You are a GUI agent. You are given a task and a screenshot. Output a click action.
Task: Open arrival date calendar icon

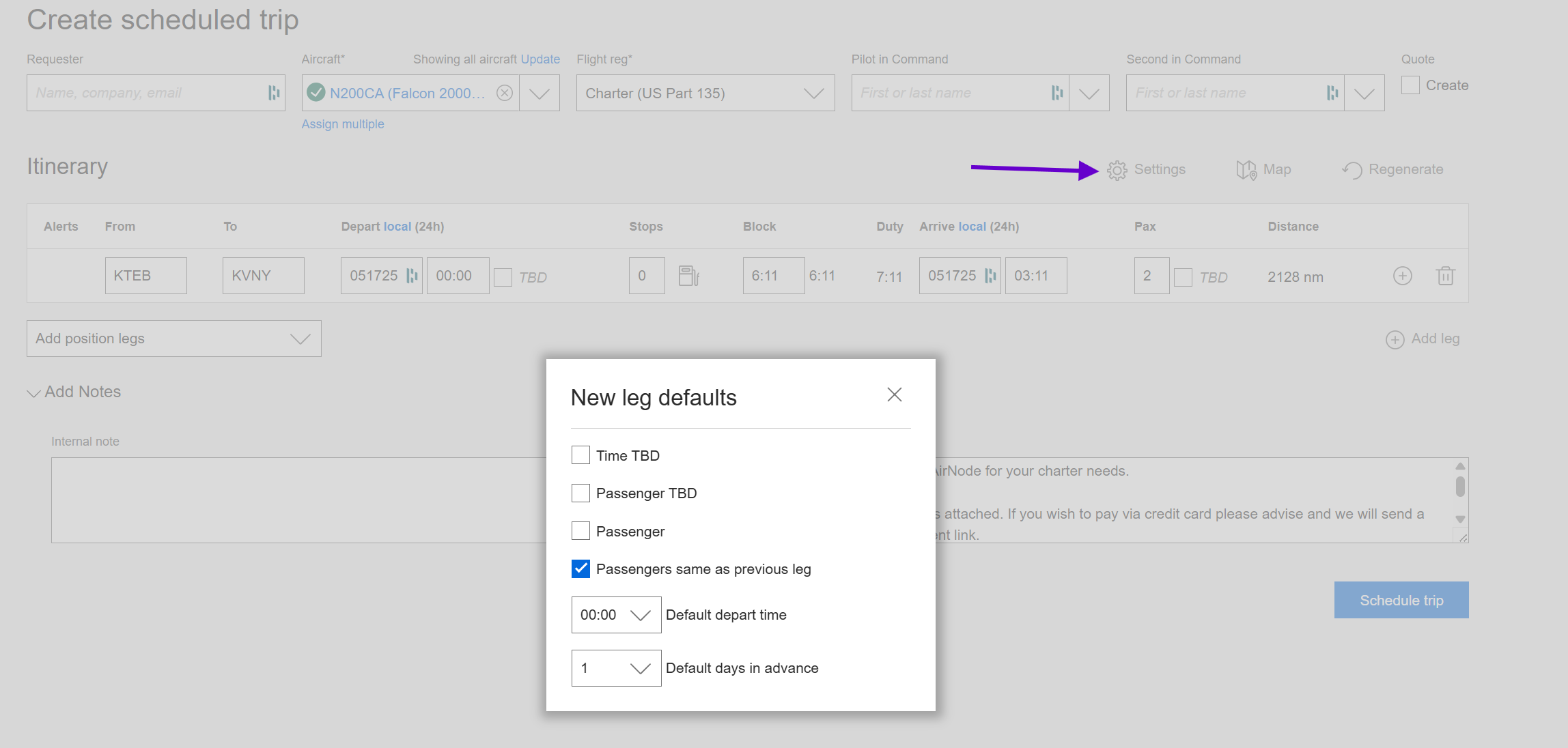pos(990,276)
